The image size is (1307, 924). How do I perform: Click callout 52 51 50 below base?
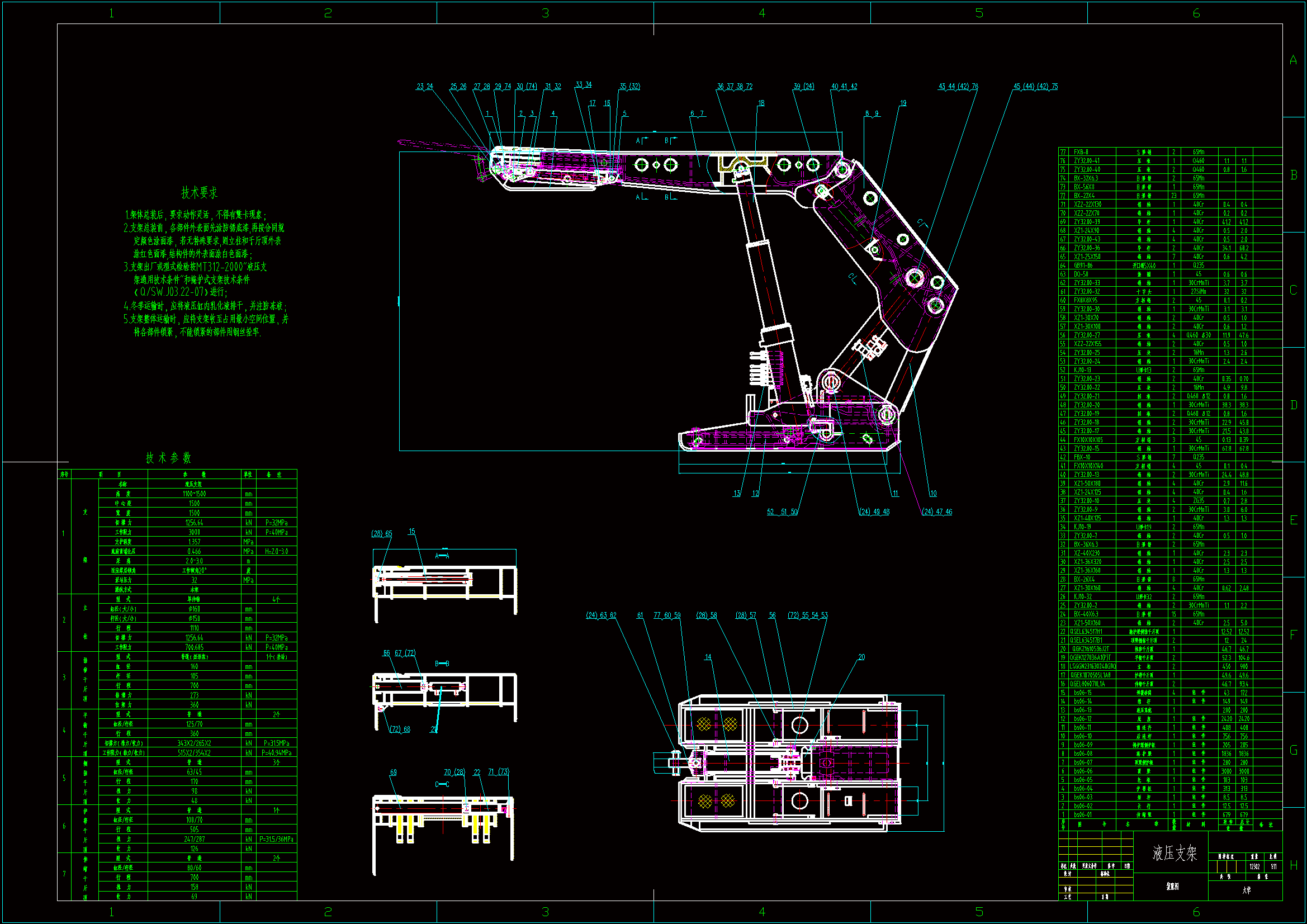[782, 512]
